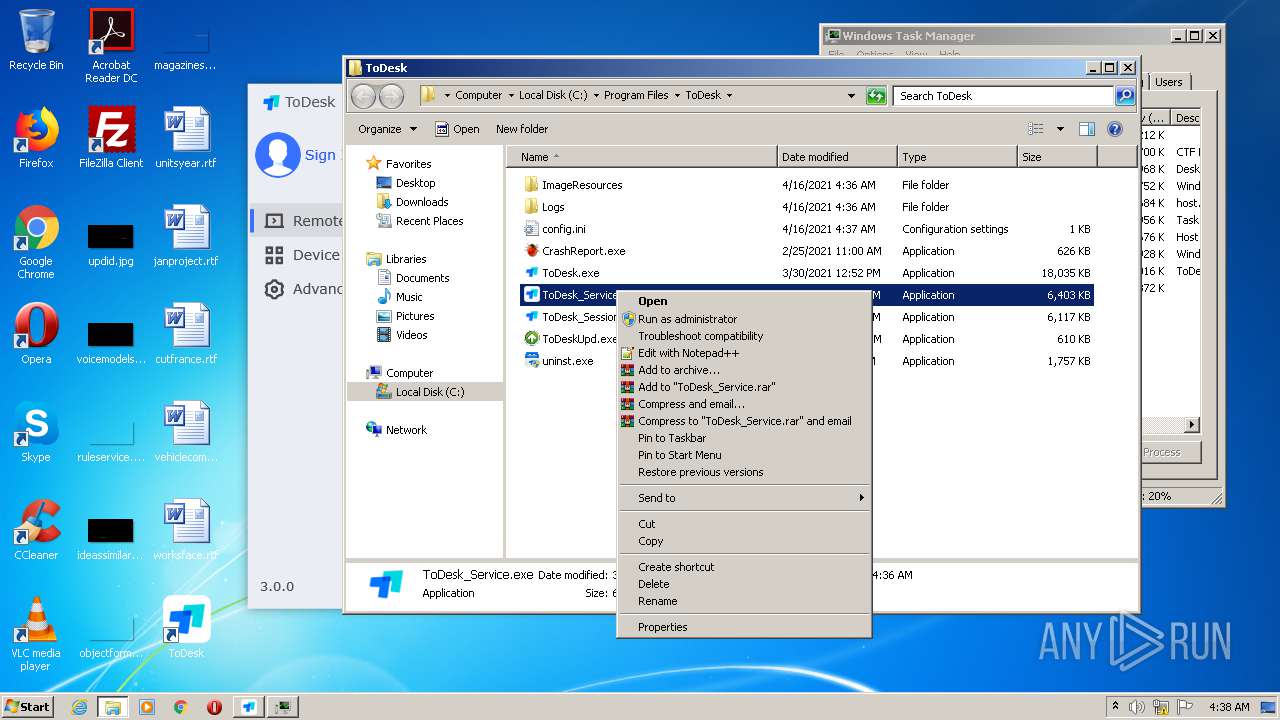This screenshot has height=720, width=1280.
Task: Expand the Computer breadcrumb arrow
Action: (510, 96)
